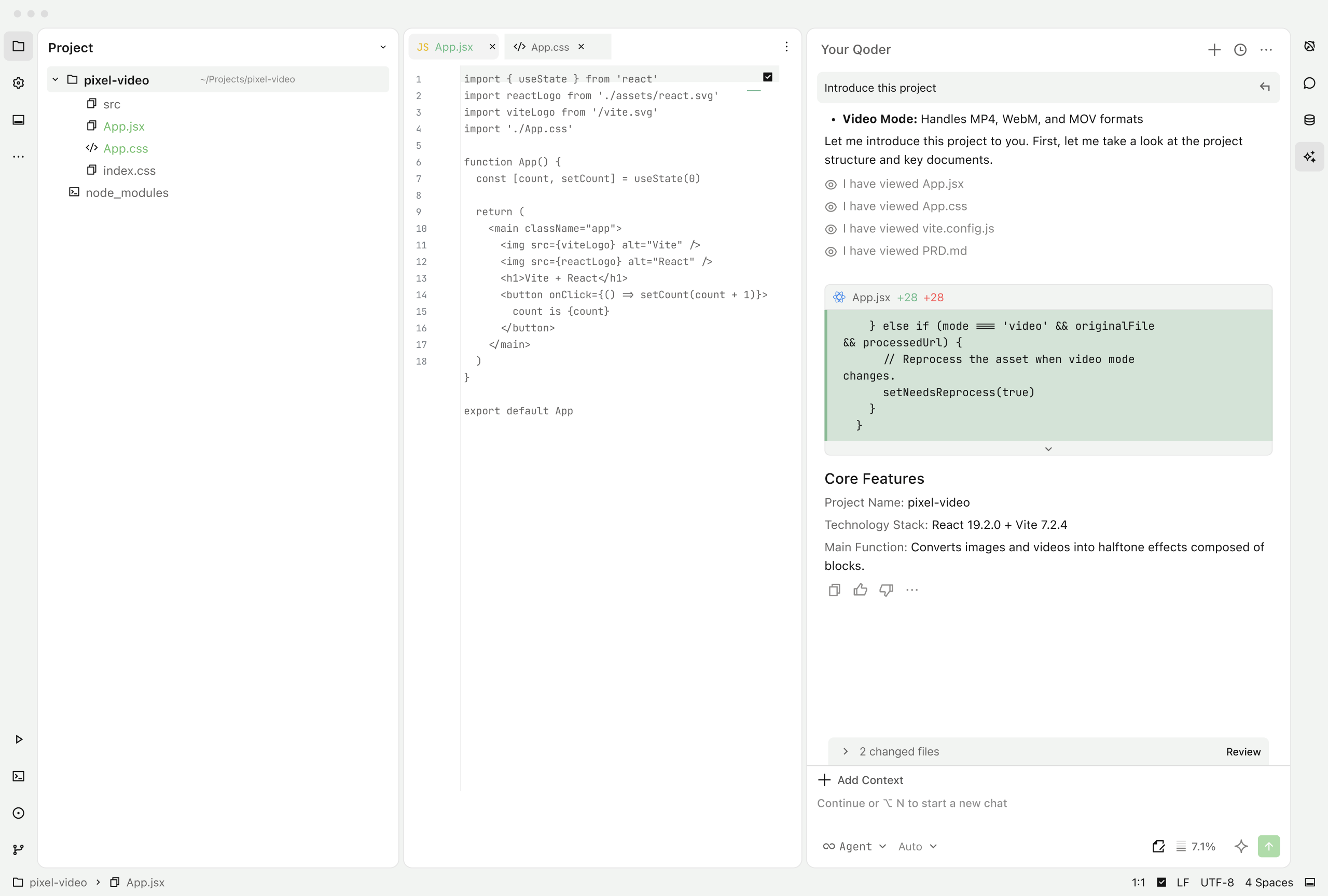
Task: Click the revert arrow on Introduce this project
Action: click(1265, 87)
